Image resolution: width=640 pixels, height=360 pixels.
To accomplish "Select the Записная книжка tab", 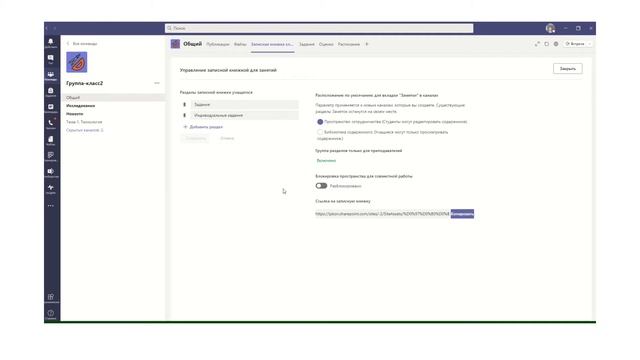I will tap(272, 44).
